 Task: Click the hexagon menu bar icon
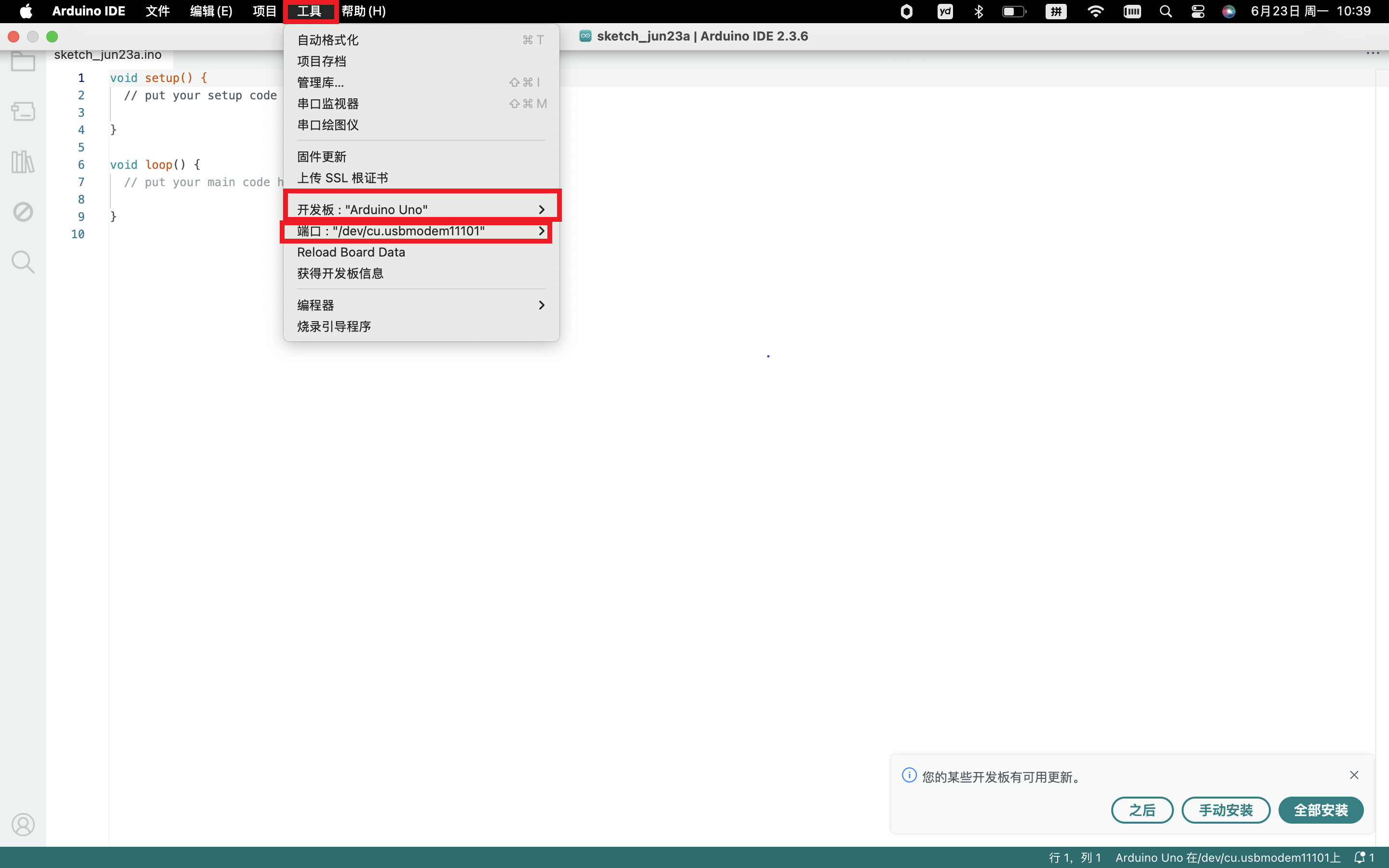coord(906,11)
